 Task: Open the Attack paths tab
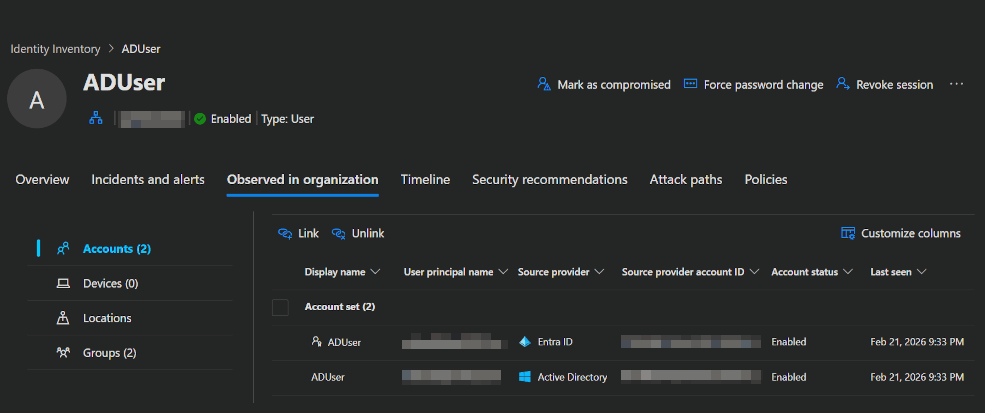[x=686, y=180]
